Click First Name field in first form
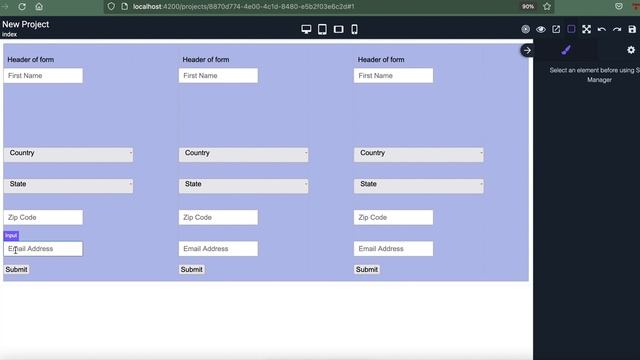640x360 pixels. [x=43, y=76]
